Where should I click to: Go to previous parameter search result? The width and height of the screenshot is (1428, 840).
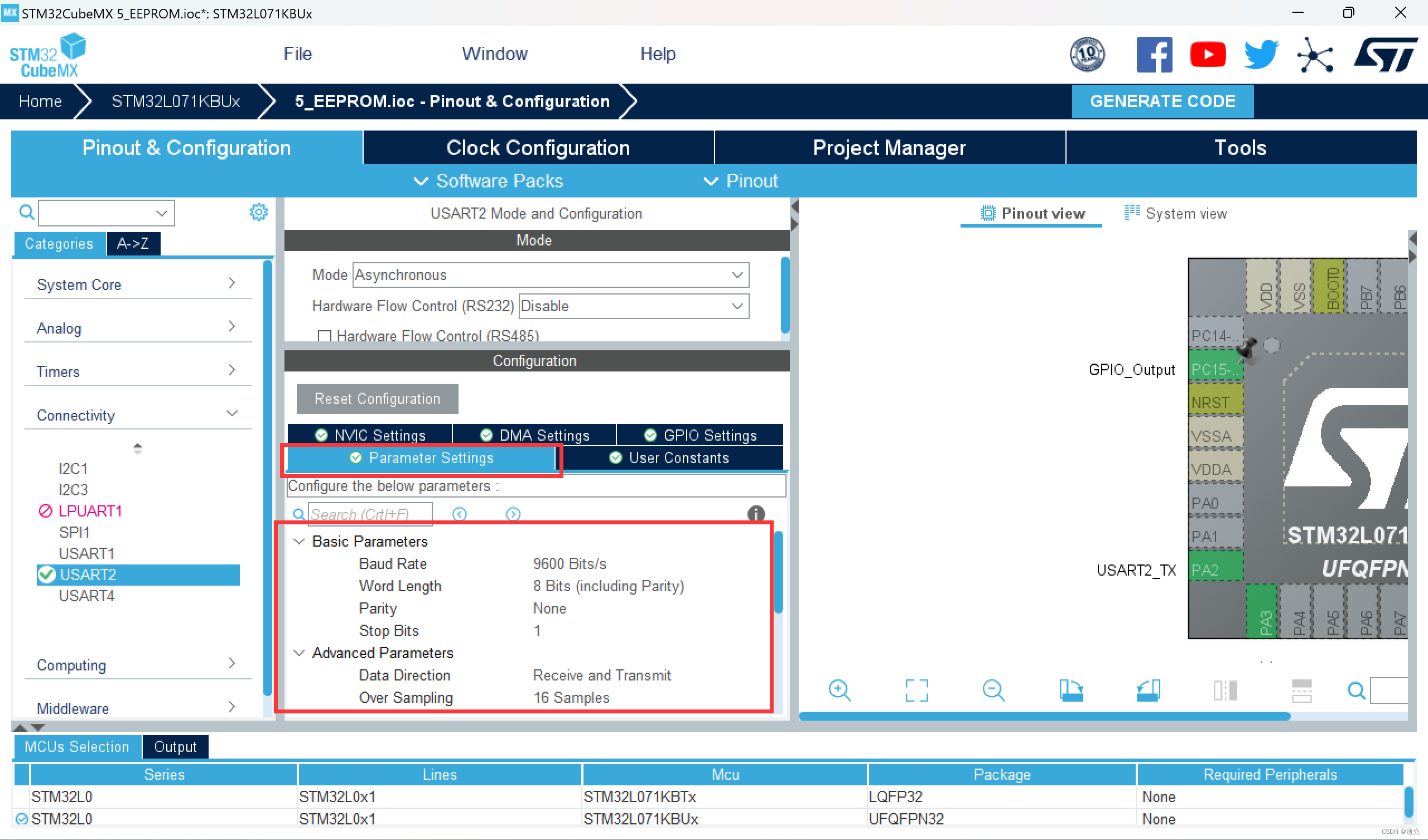click(x=460, y=514)
